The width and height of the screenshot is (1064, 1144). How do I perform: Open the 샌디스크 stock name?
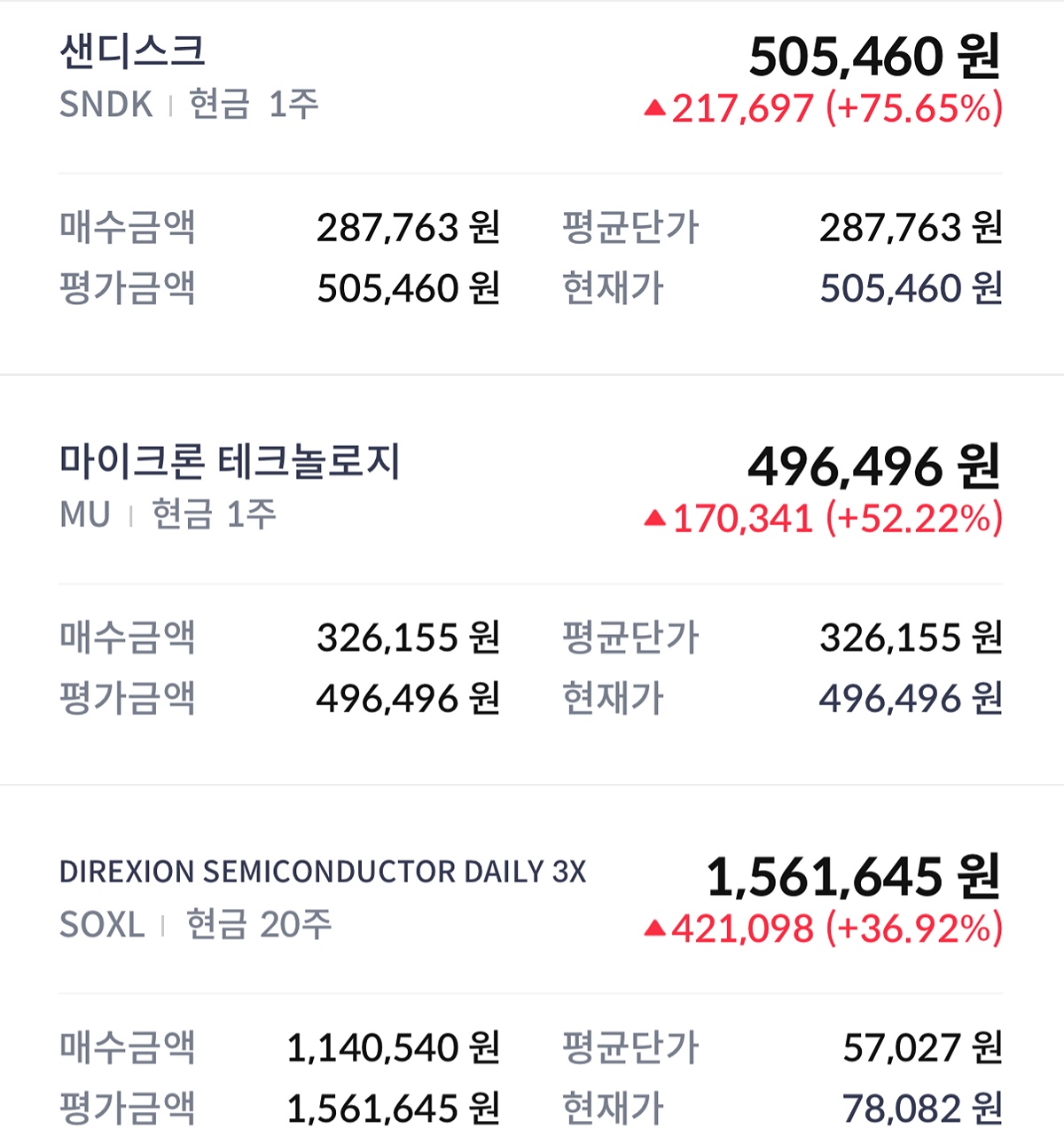[x=132, y=51]
